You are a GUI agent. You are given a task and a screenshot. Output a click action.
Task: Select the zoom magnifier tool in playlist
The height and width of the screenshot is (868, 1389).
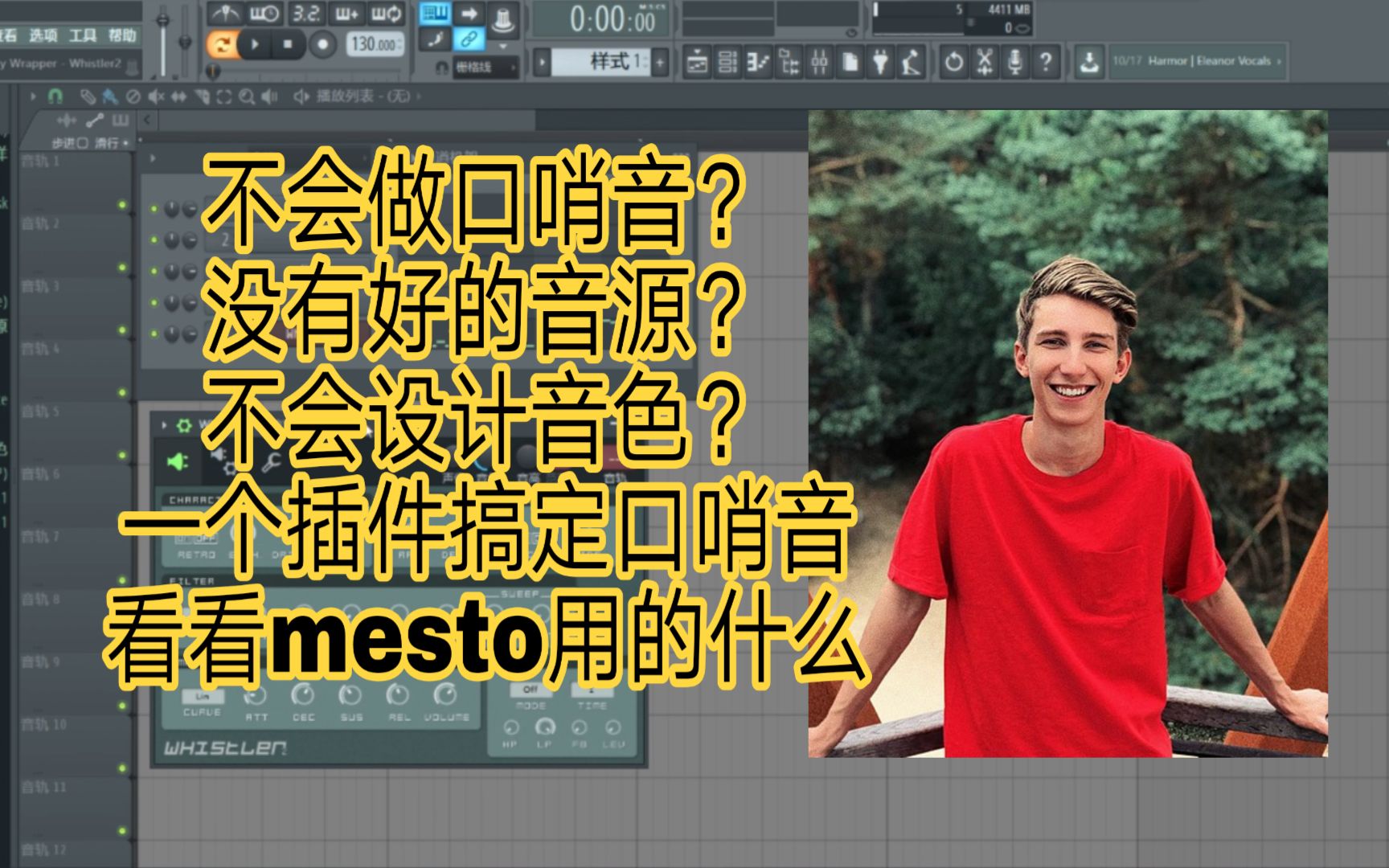[247, 96]
